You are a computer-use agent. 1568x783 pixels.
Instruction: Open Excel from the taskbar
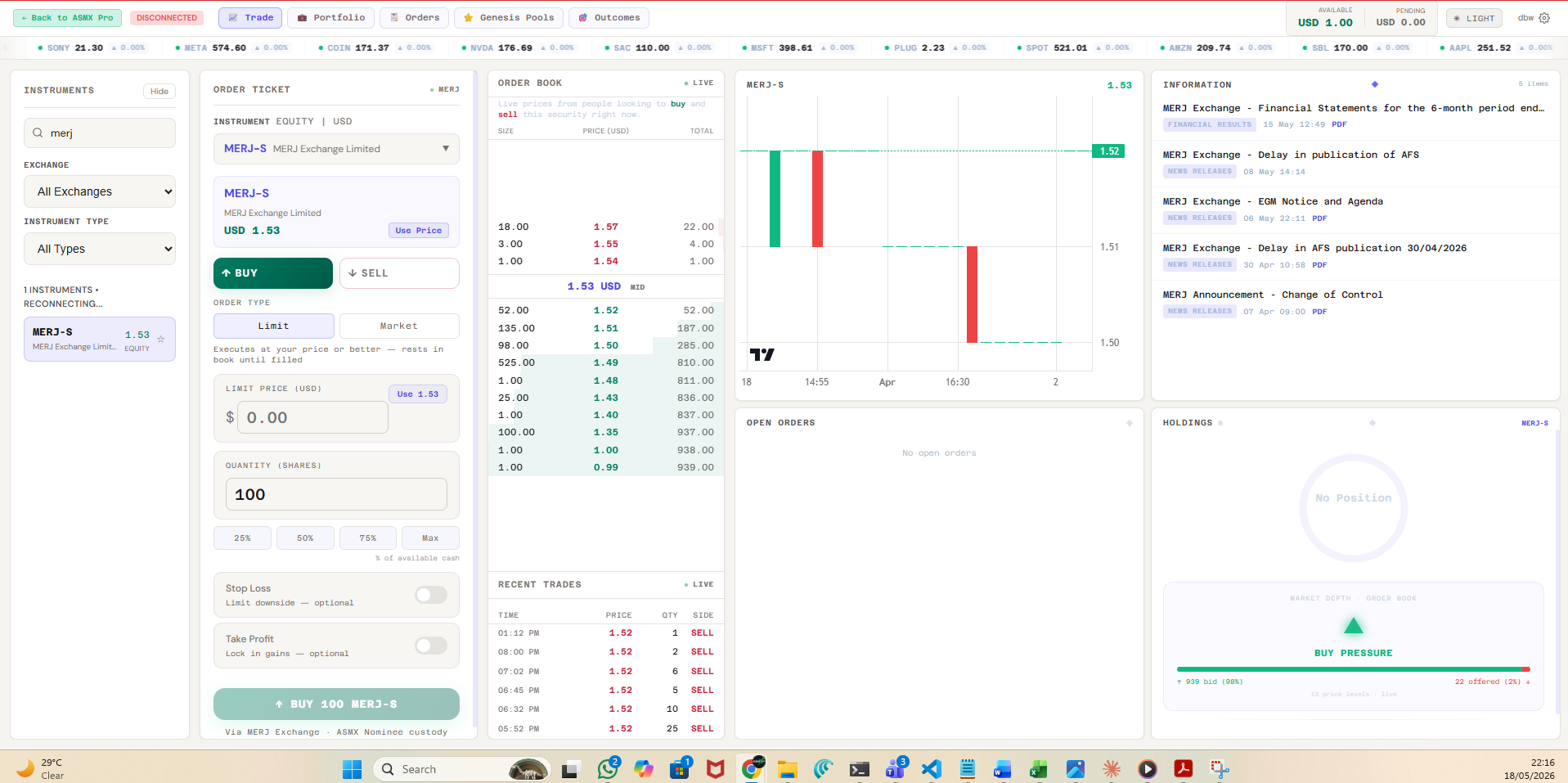(x=1039, y=768)
